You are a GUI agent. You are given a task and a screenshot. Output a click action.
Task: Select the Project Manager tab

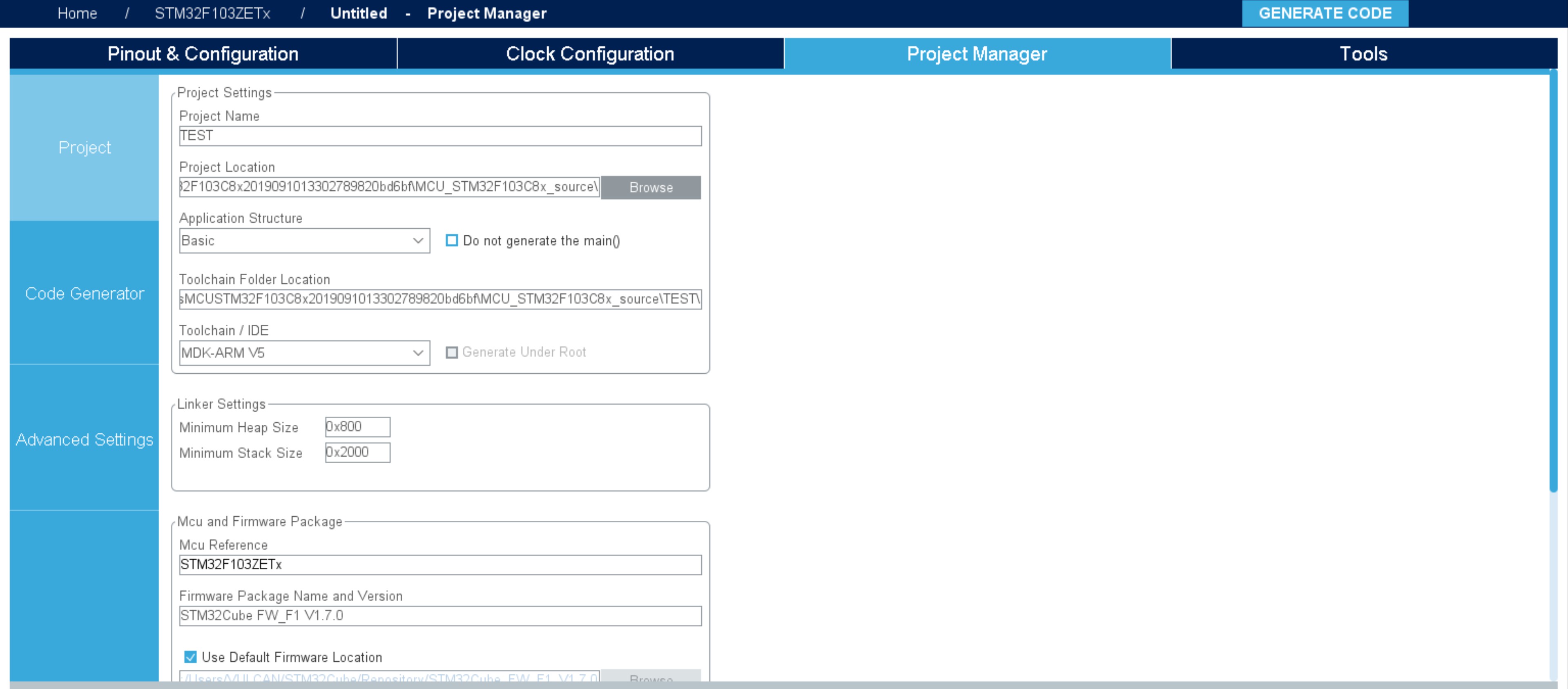click(976, 54)
